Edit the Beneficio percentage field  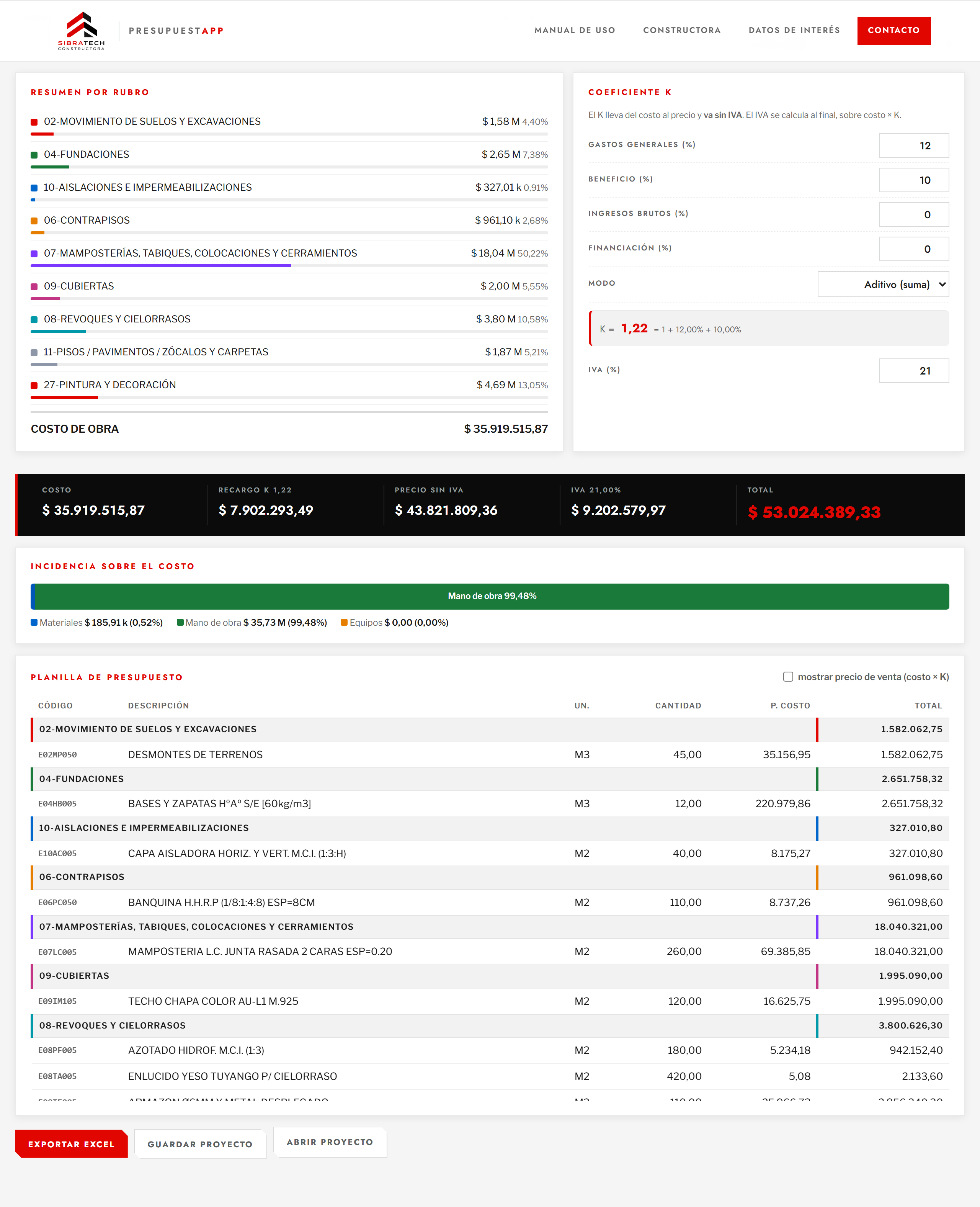coord(913,180)
